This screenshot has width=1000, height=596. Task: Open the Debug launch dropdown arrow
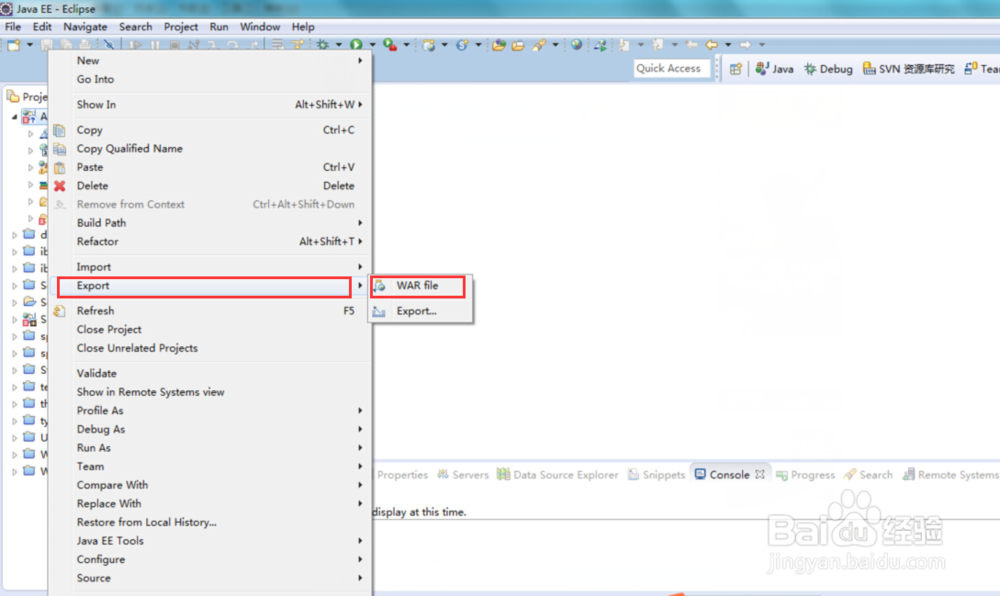339,45
